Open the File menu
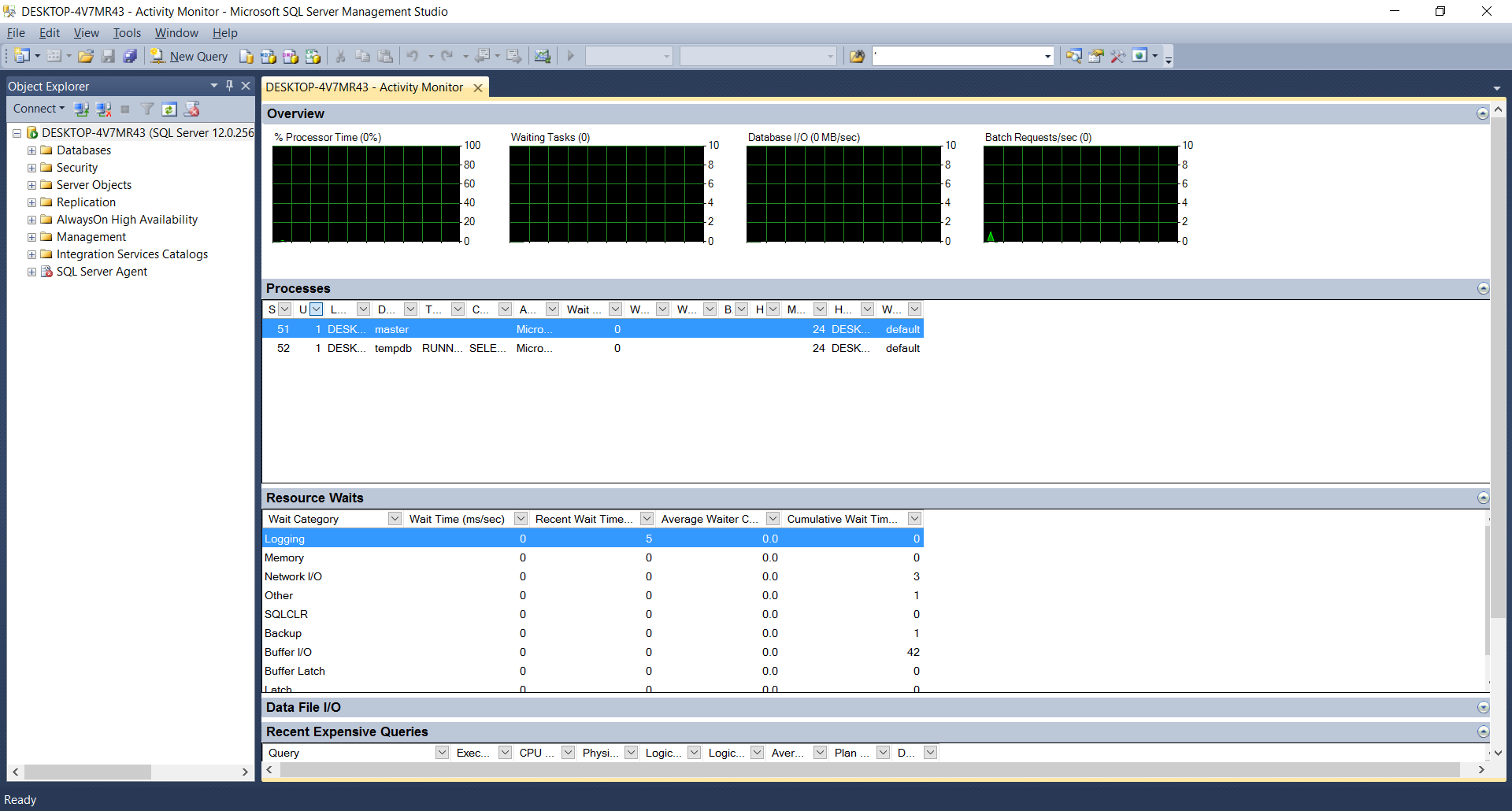The width and height of the screenshot is (1512, 811). (16, 33)
